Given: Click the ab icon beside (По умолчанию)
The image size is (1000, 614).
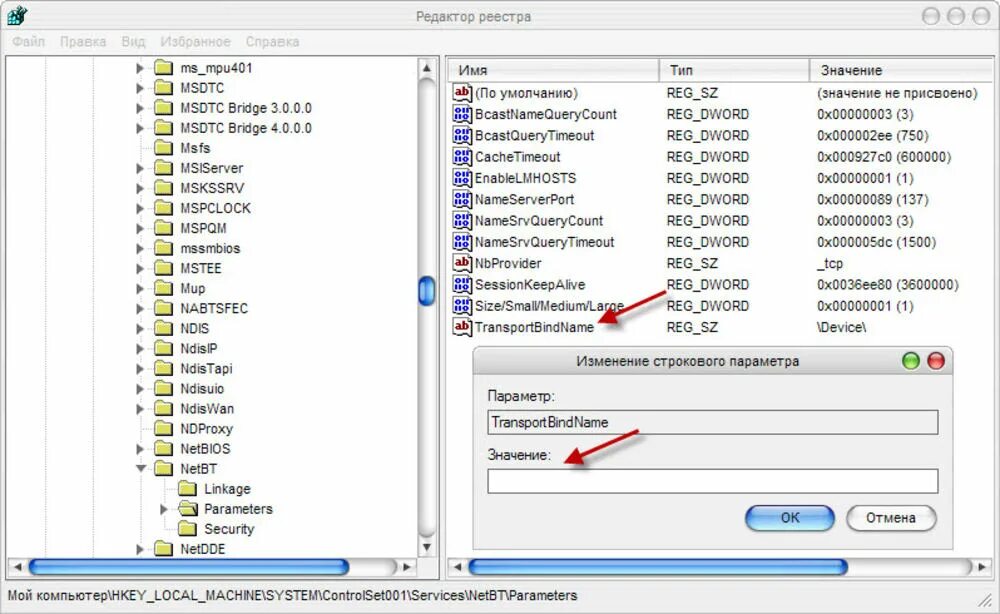Looking at the screenshot, I should (x=461, y=92).
